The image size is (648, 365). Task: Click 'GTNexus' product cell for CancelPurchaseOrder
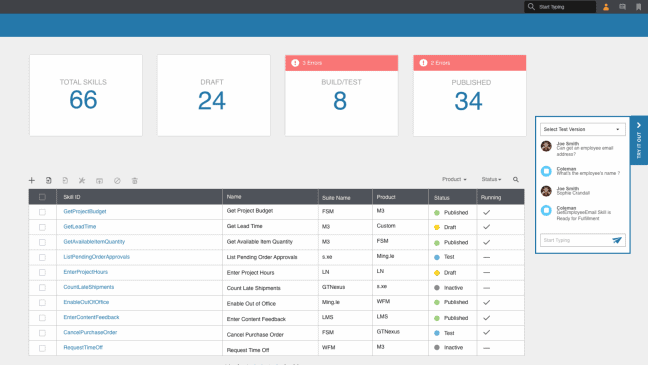click(x=388, y=332)
